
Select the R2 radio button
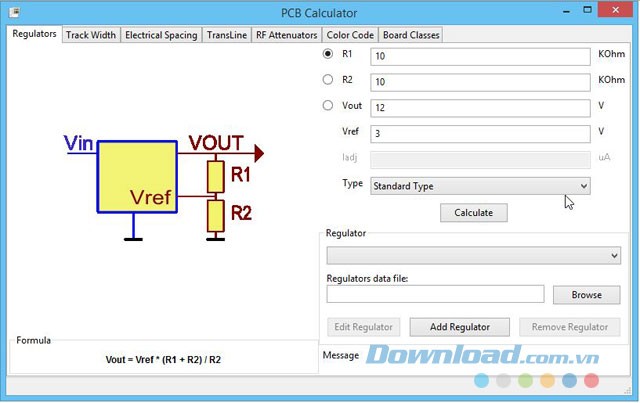(x=328, y=80)
